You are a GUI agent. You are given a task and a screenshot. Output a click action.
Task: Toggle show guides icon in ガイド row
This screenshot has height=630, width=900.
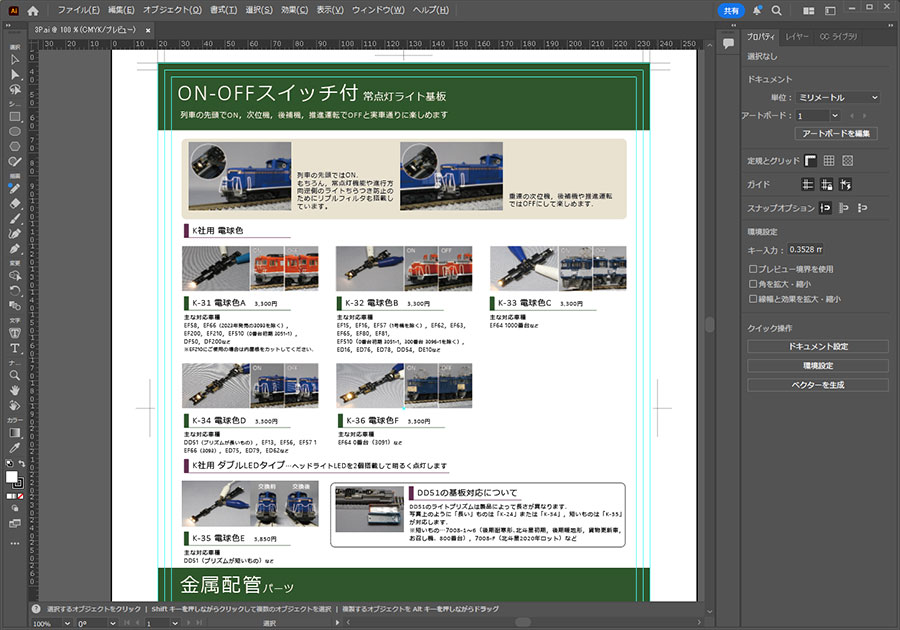click(x=808, y=184)
